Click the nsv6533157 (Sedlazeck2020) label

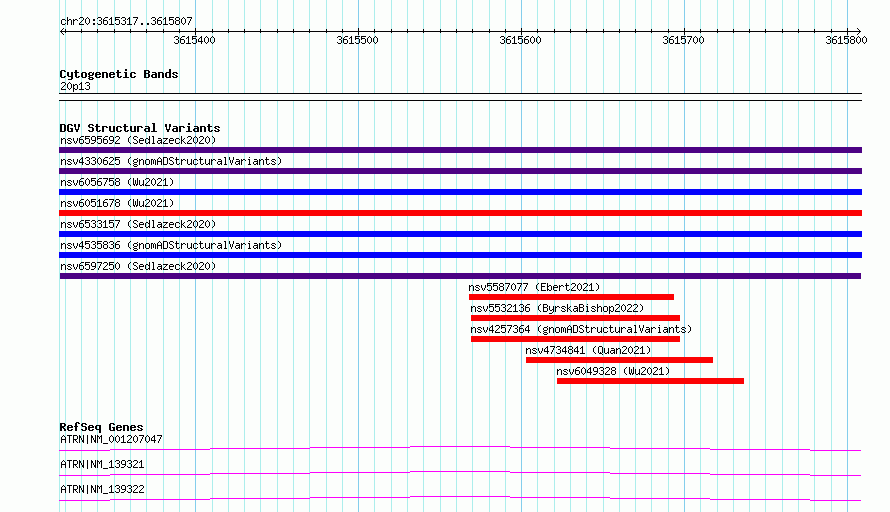[138, 224]
